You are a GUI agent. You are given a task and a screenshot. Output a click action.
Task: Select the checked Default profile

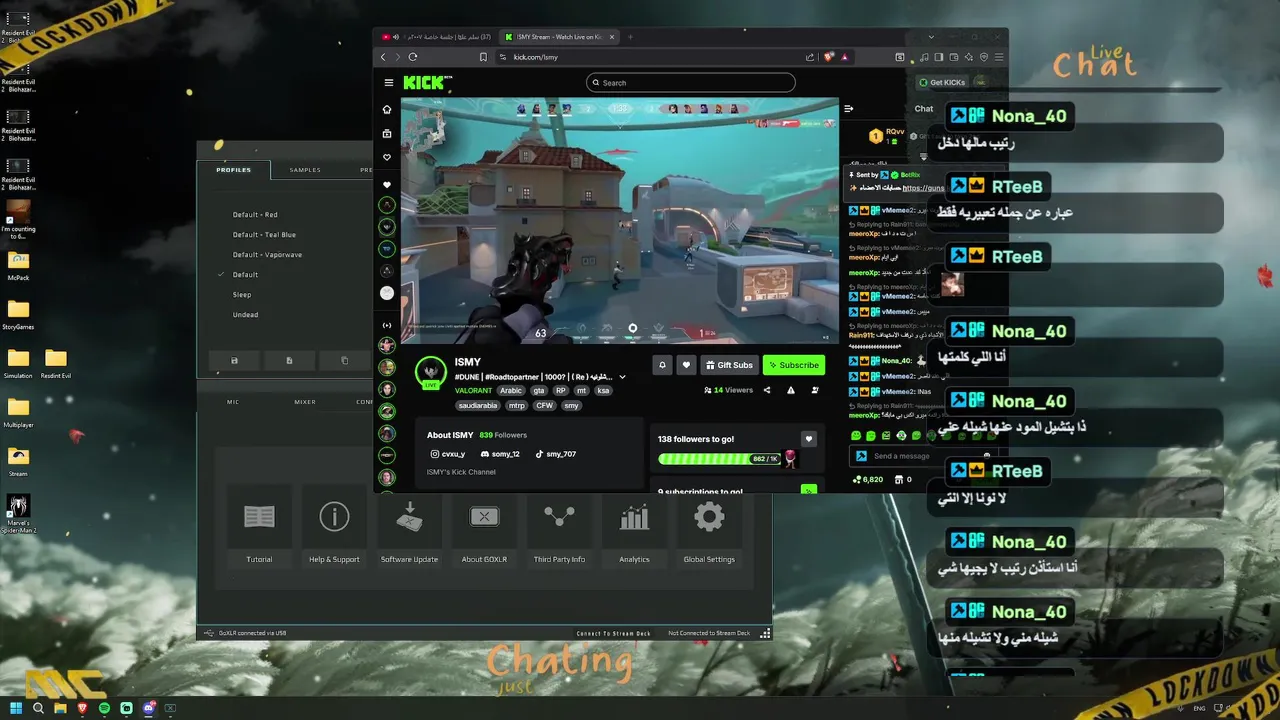pos(245,275)
